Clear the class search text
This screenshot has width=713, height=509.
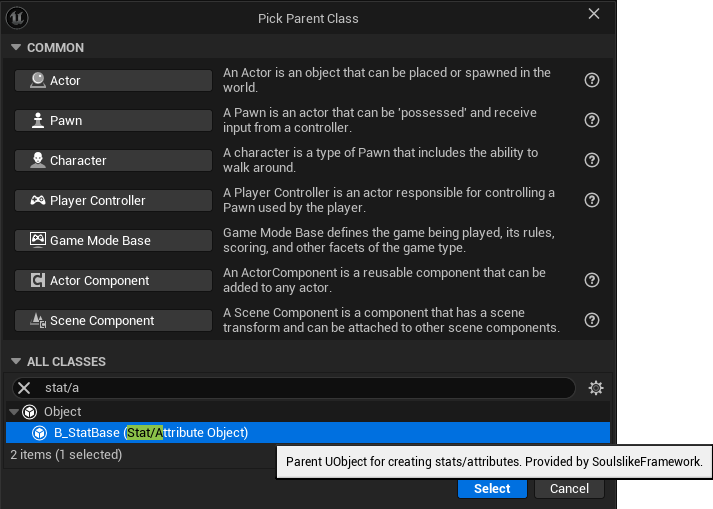pos(24,388)
